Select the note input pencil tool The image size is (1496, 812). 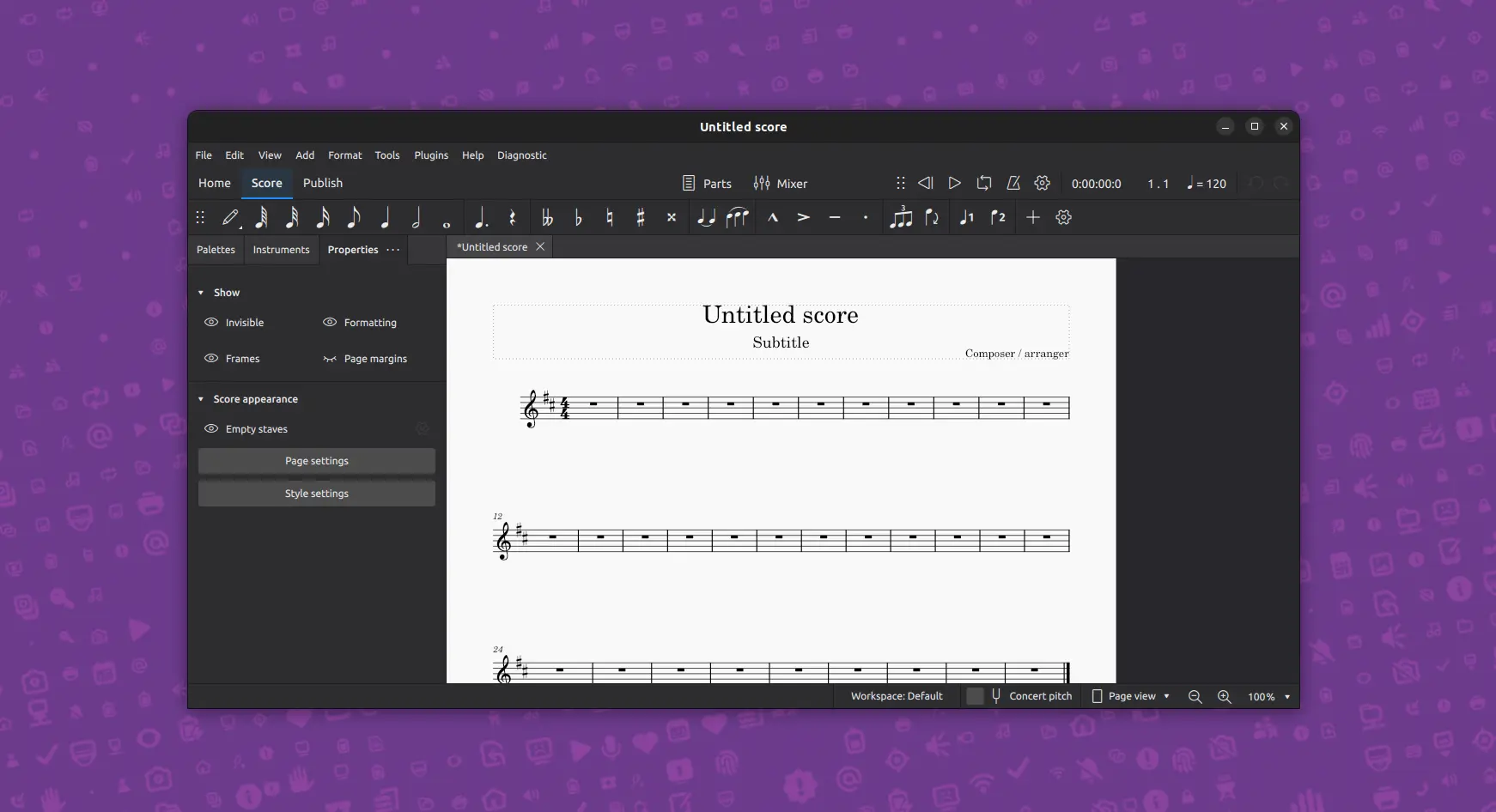[230, 217]
